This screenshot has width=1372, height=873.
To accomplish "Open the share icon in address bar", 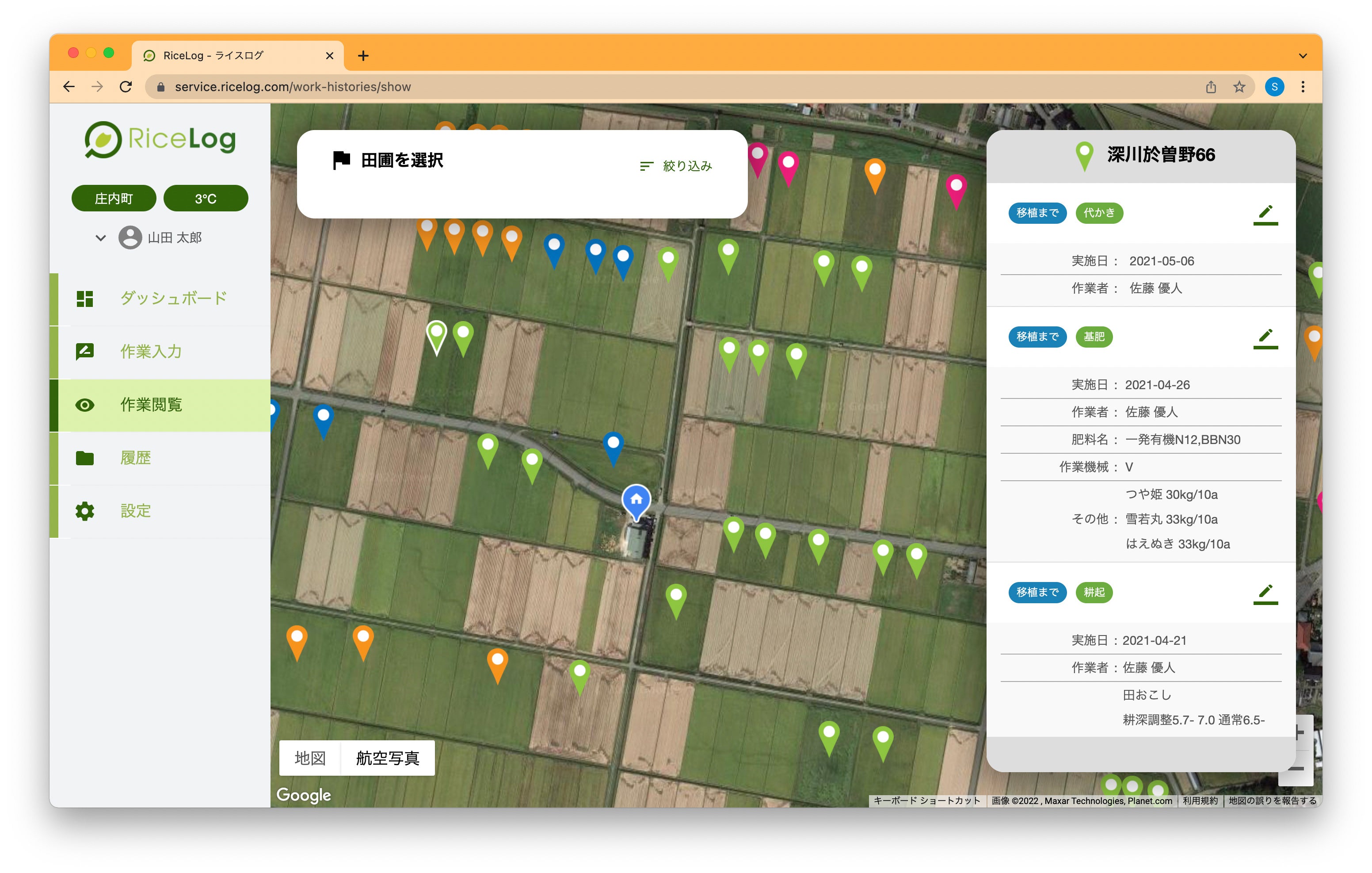I will (1211, 87).
